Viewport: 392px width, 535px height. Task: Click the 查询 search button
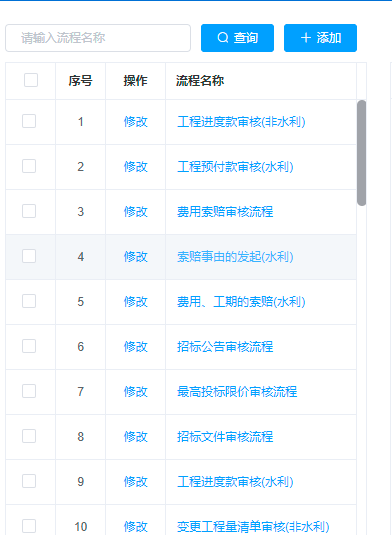click(x=237, y=38)
